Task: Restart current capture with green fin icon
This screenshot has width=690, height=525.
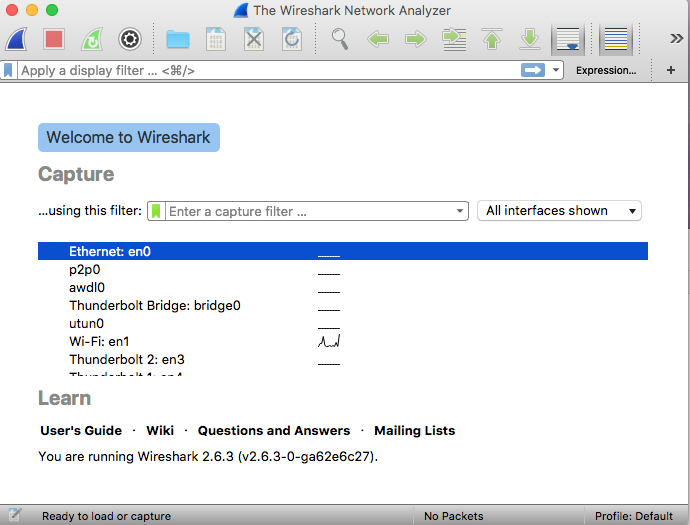Action: (92, 39)
